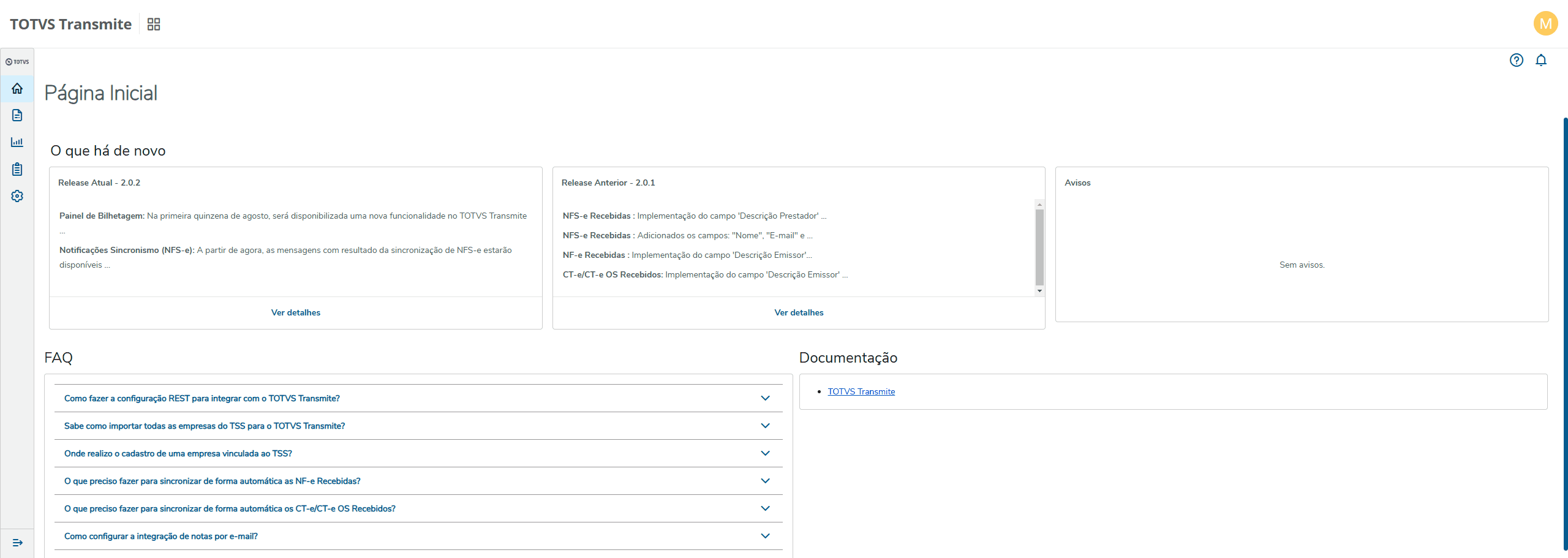This screenshot has height=558, width=1568.
Task: Open the notifications bell
Action: (x=1541, y=60)
